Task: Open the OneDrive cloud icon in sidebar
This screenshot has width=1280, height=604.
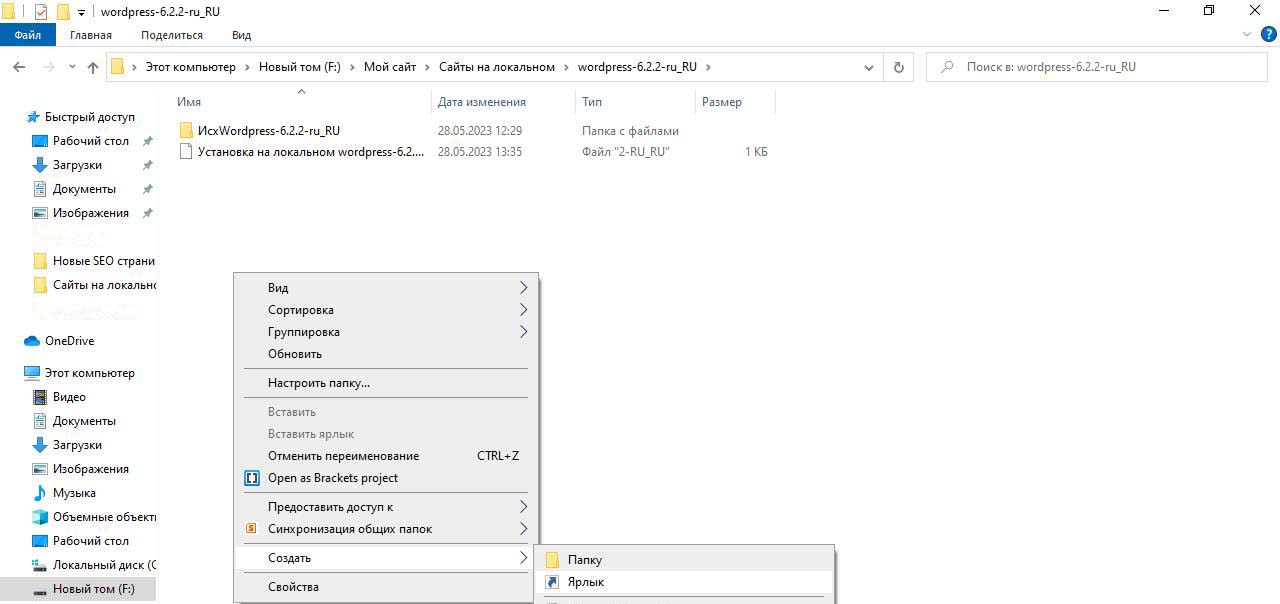Action: click(x=32, y=341)
